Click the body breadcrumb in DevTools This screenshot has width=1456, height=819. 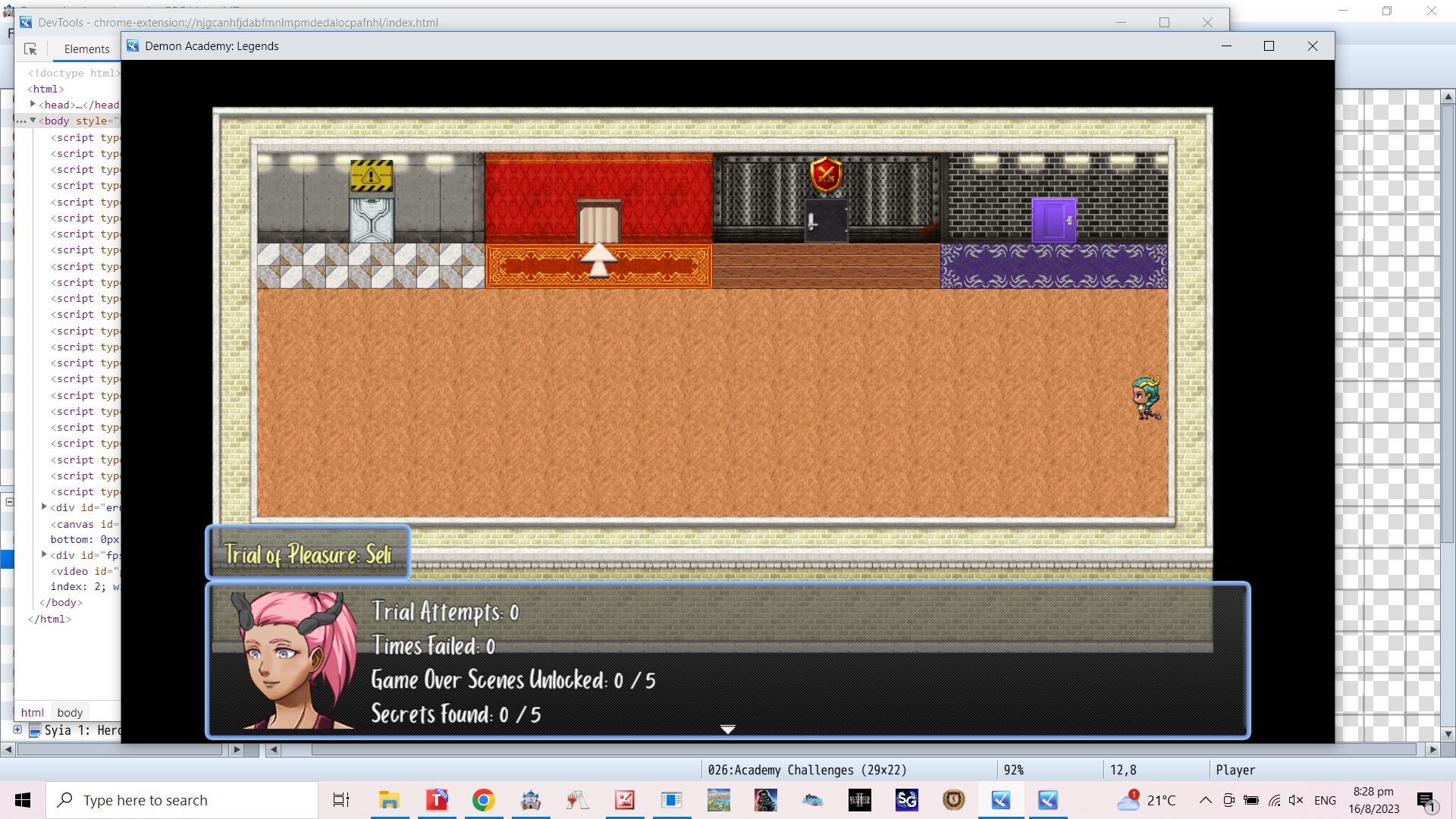click(70, 712)
